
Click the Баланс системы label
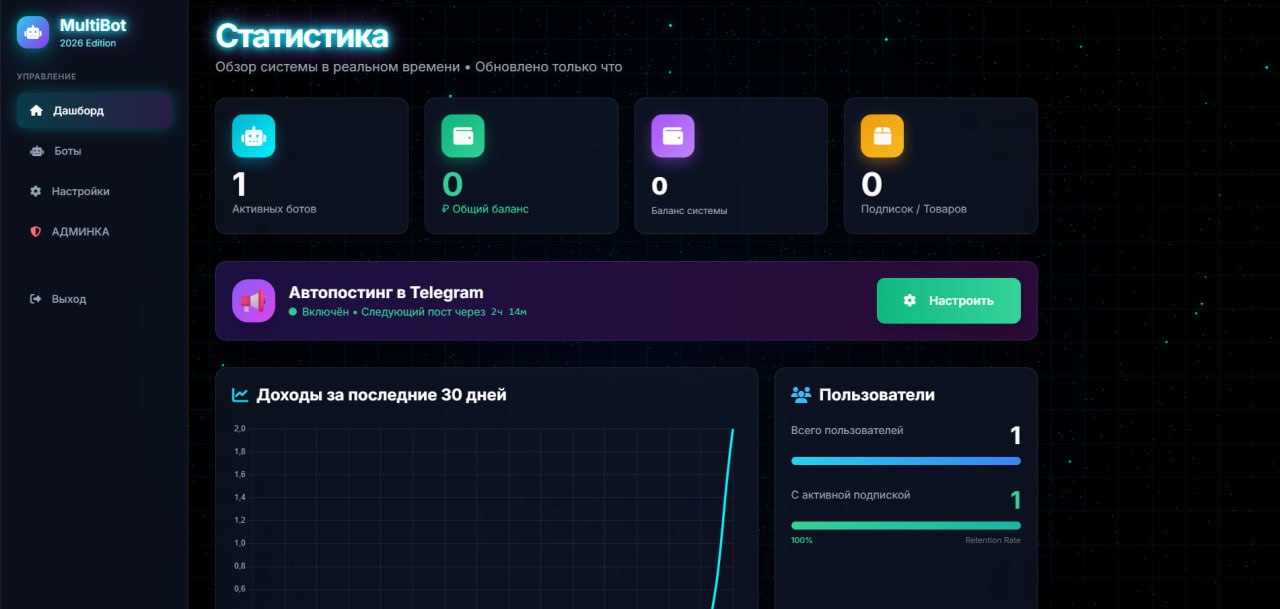coord(689,211)
